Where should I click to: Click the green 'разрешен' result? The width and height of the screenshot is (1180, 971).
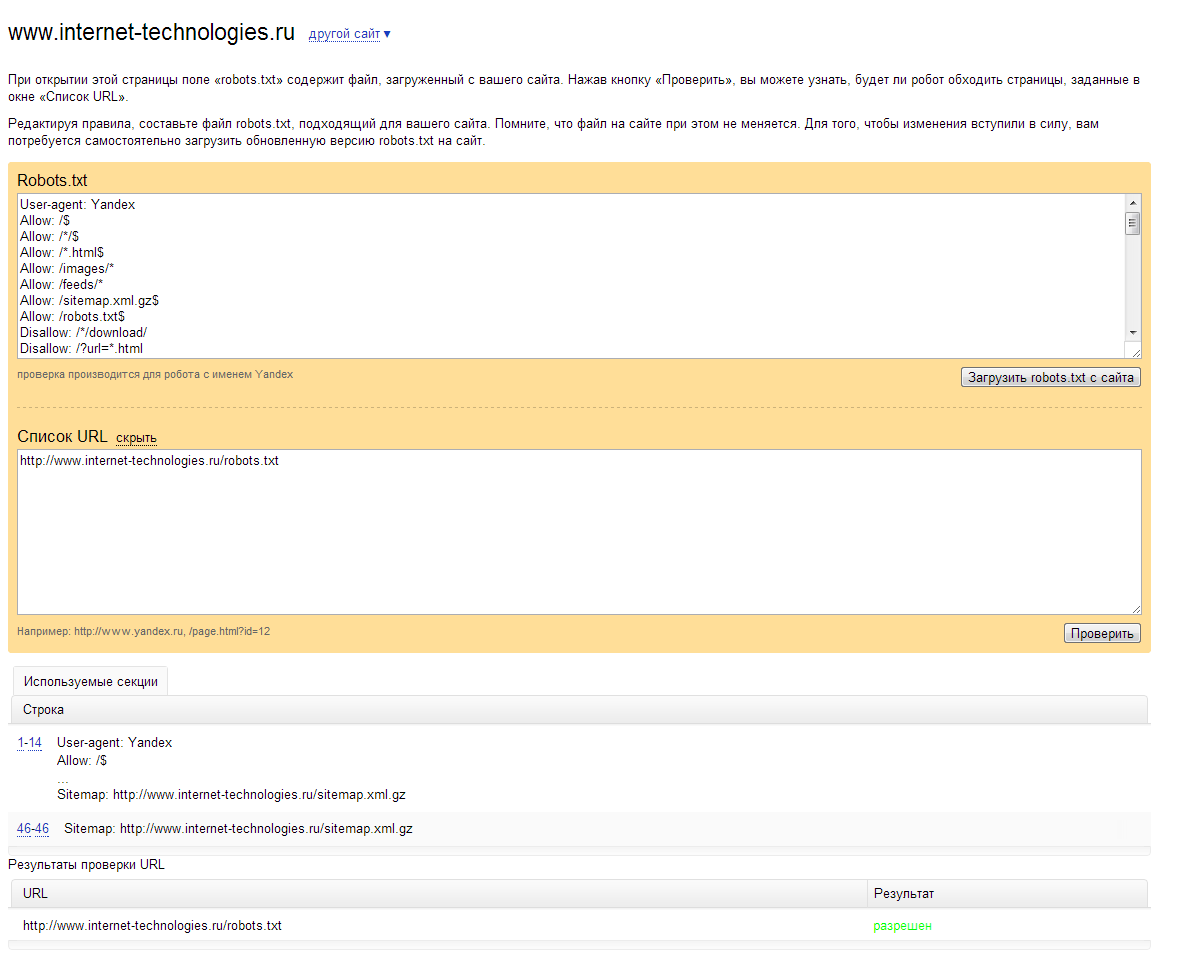[x=902, y=926]
